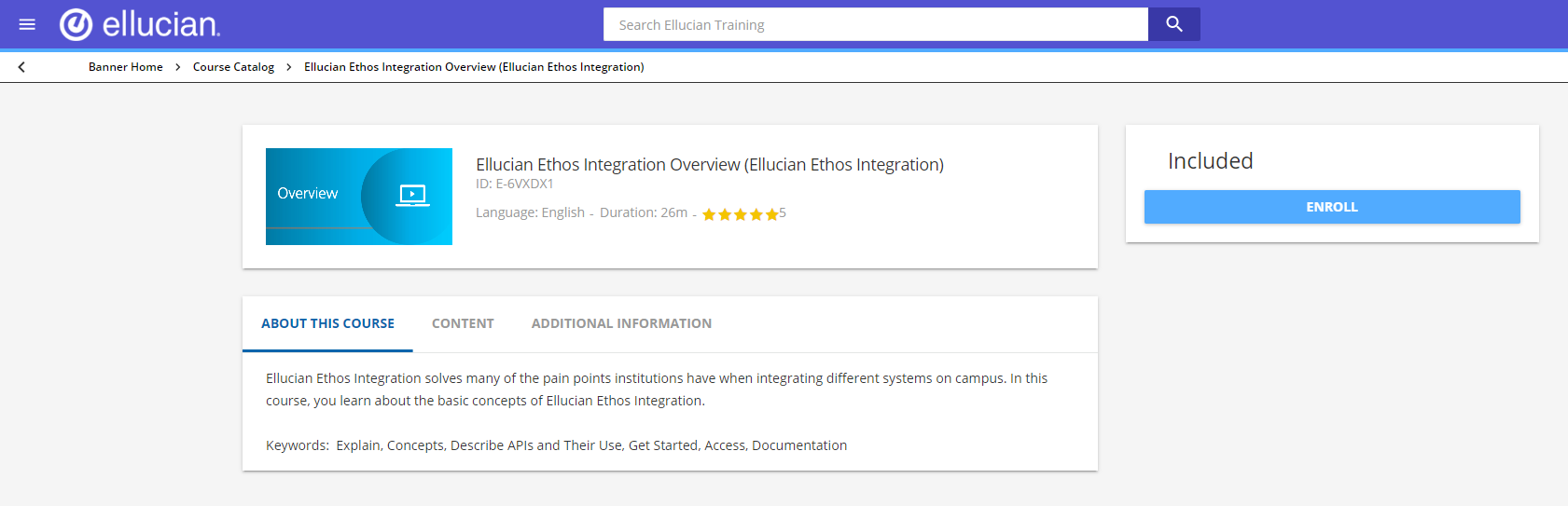Open the Additional Information tab
The height and width of the screenshot is (506, 1568).
click(x=621, y=323)
